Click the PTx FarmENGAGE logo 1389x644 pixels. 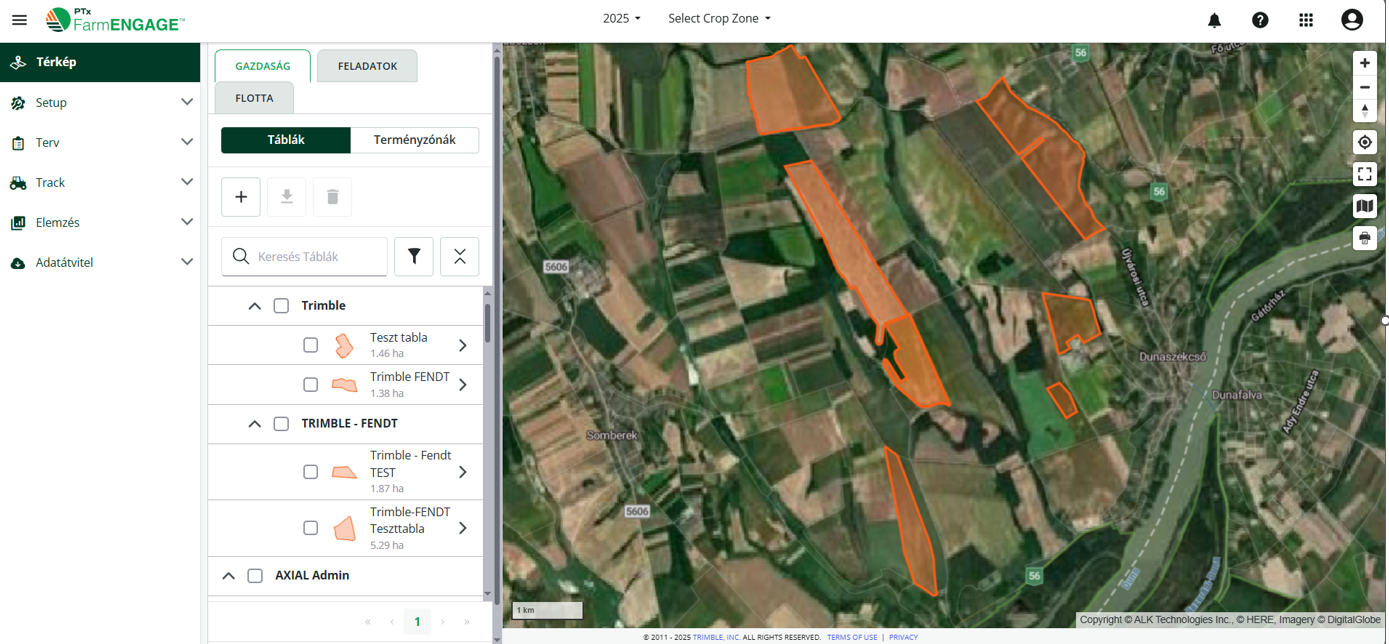[115, 20]
